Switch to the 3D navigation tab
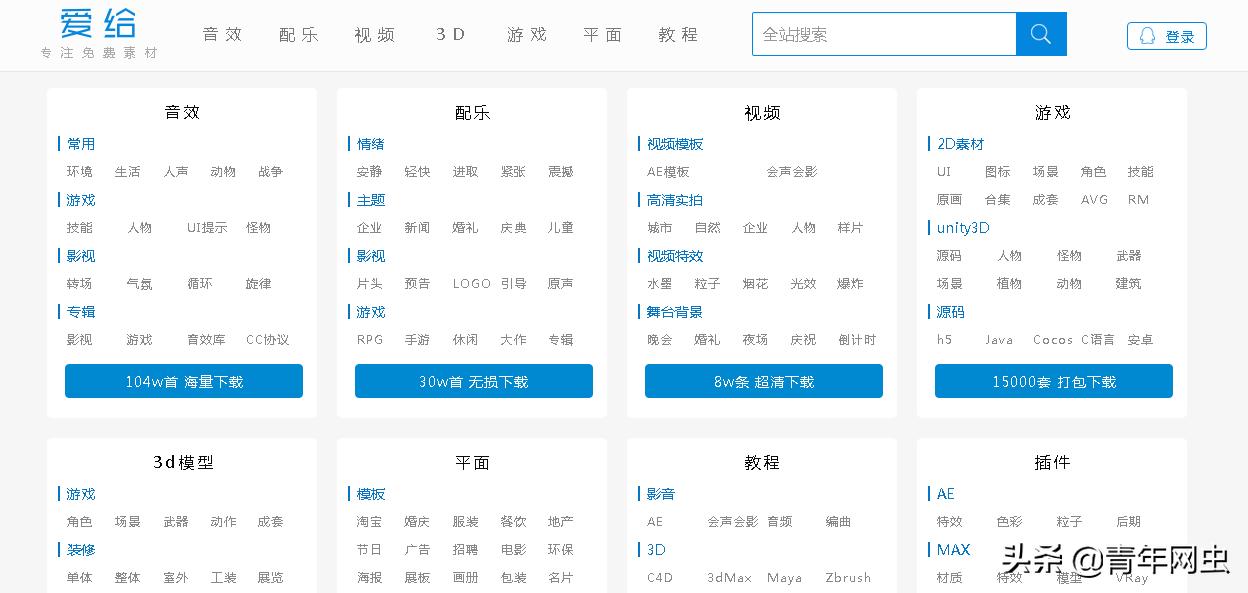The height and width of the screenshot is (593, 1248). point(449,33)
